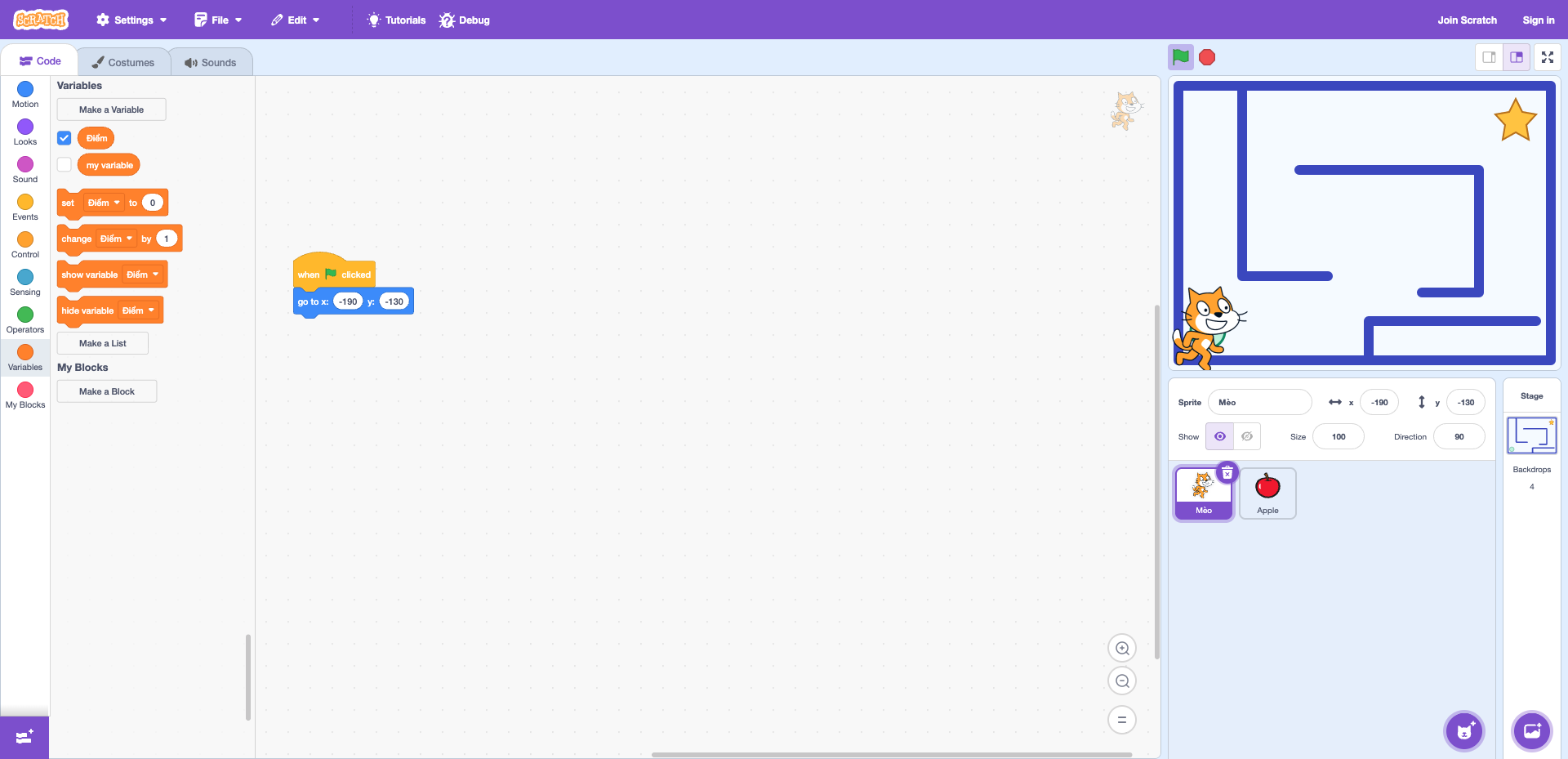The image size is (1568, 759).
Task: Enter full screen stage mode
Action: pyautogui.click(x=1548, y=57)
